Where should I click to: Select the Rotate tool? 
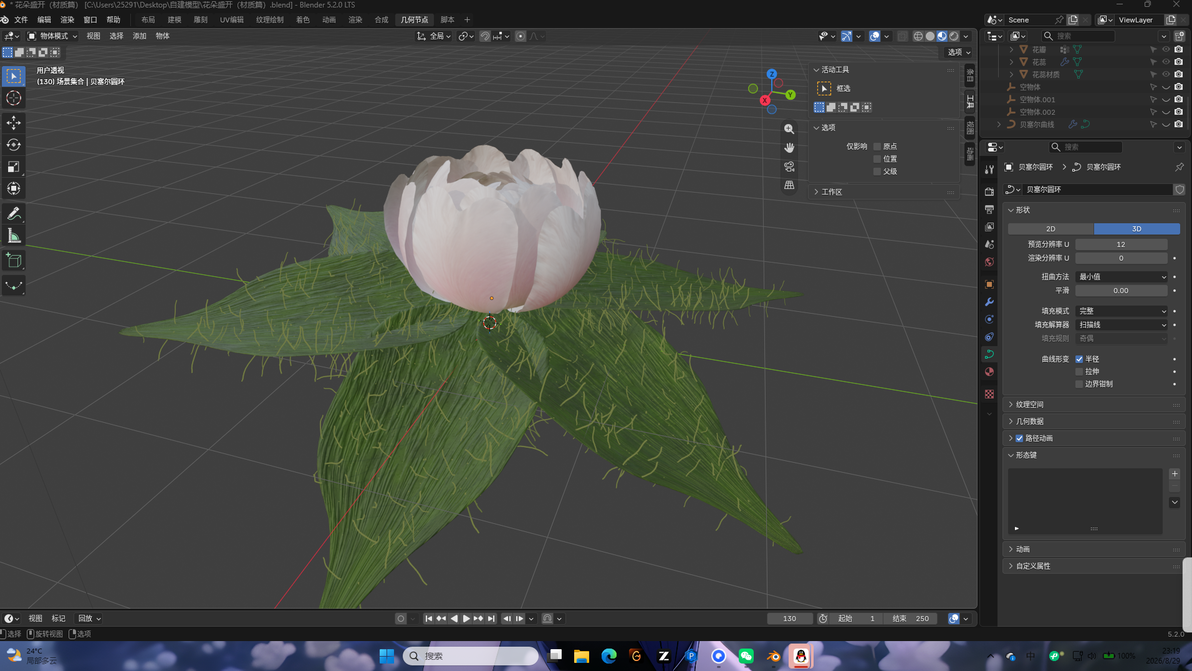(x=14, y=144)
